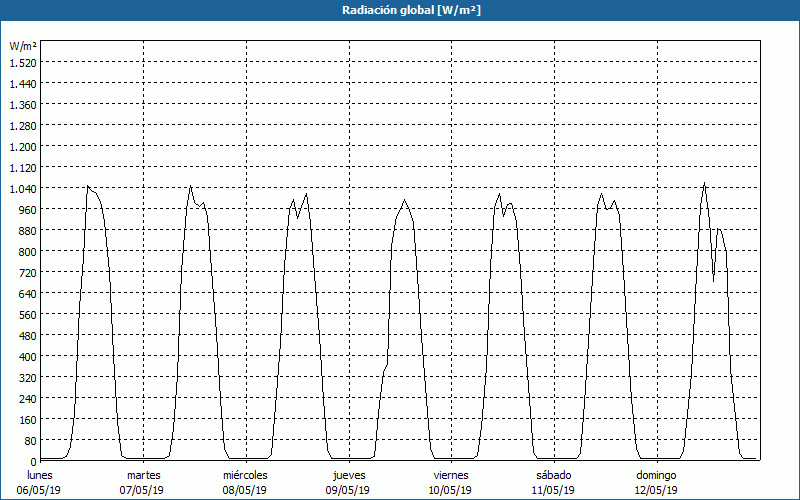Select the 400 y-axis value

[x=27, y=357]
